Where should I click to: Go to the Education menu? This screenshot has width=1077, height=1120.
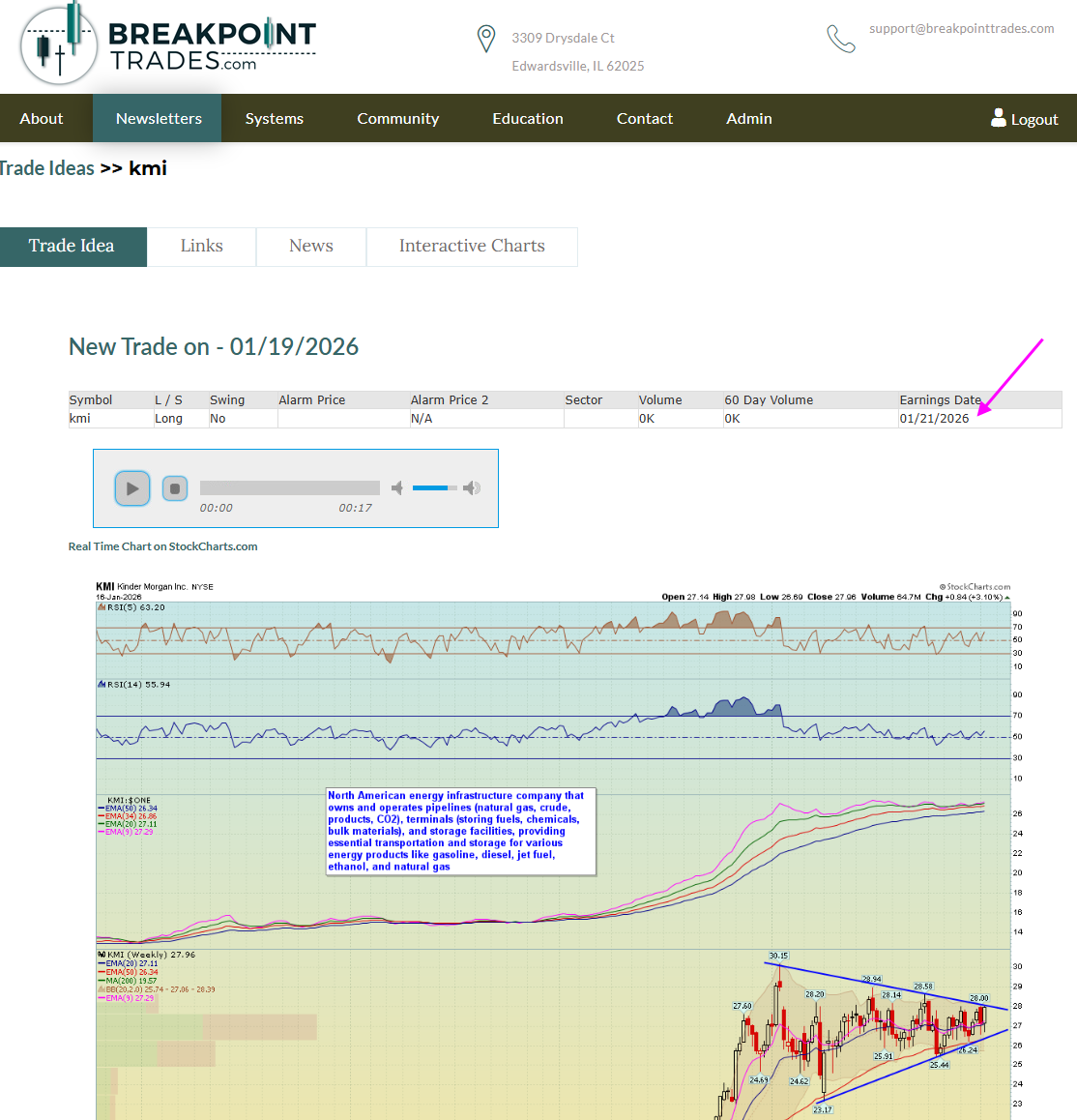pos(527,118)
